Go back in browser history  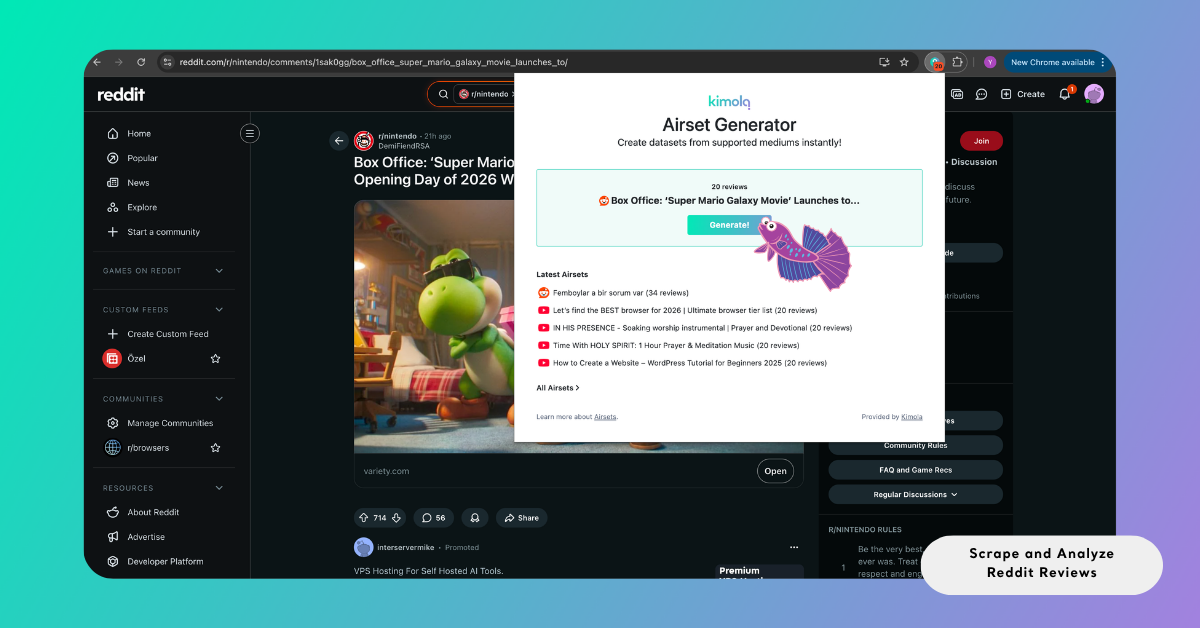pos(97,62)
